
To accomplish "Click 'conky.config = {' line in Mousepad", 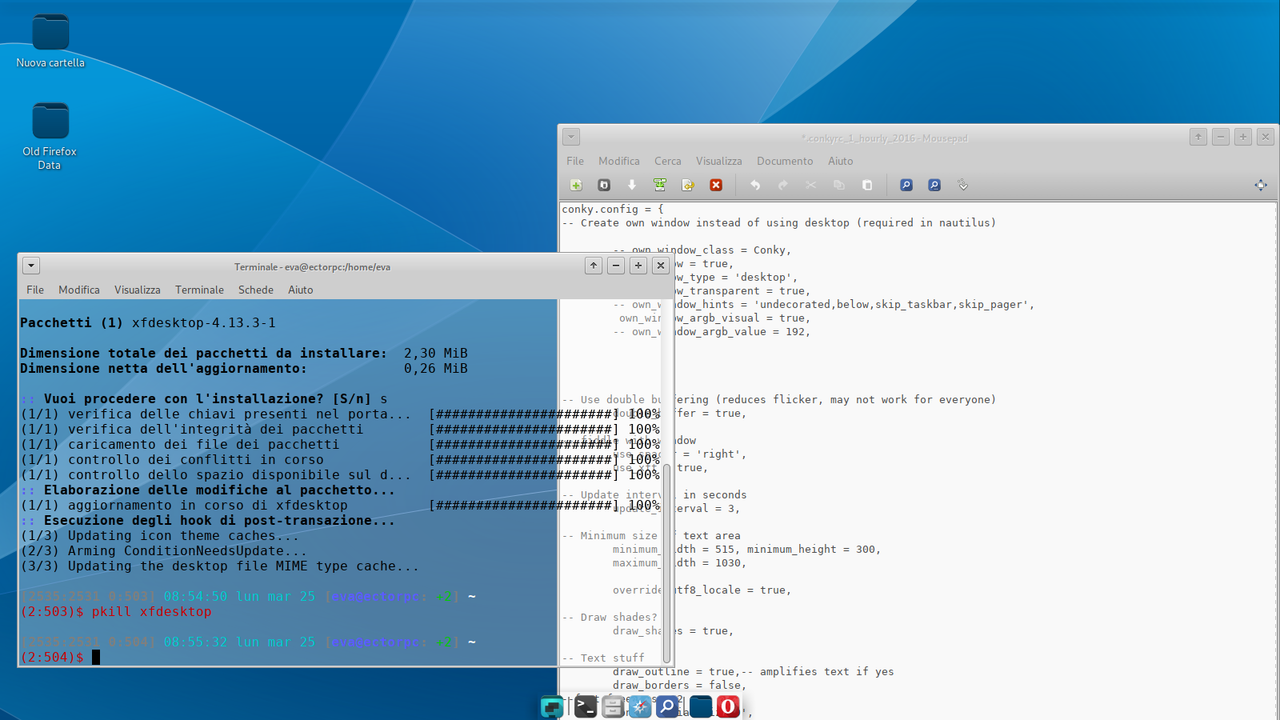I will pos(613,209).
